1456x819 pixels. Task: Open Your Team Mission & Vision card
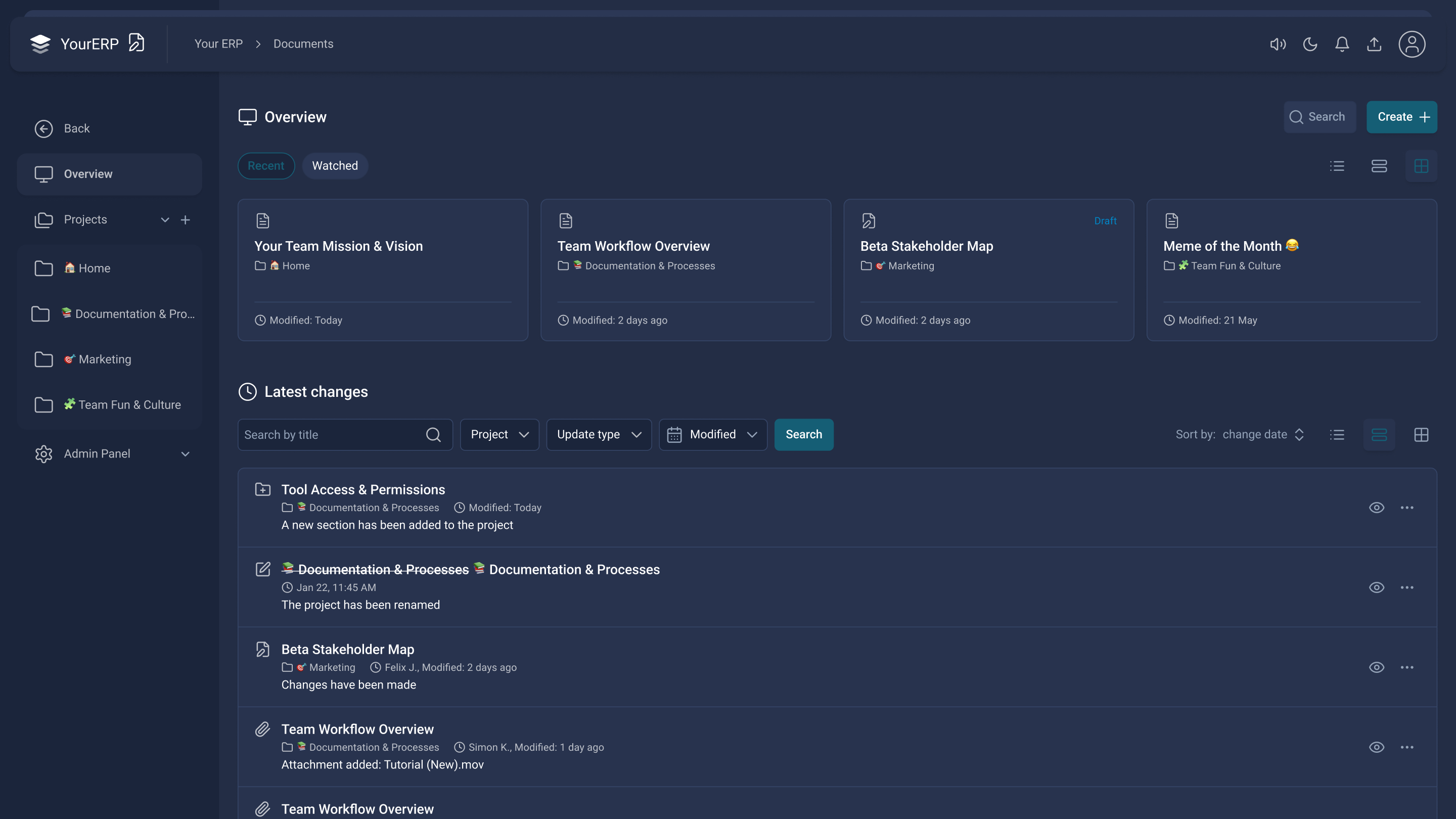pos(383,270)
